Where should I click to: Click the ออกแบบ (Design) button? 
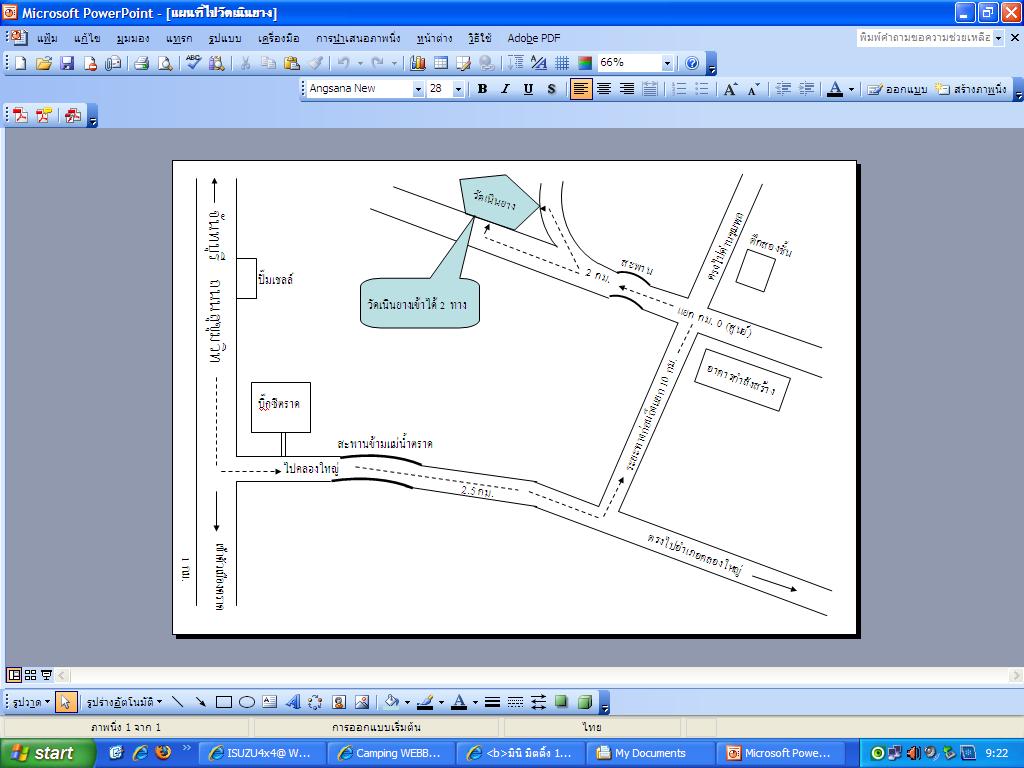[x=897, y=89]
